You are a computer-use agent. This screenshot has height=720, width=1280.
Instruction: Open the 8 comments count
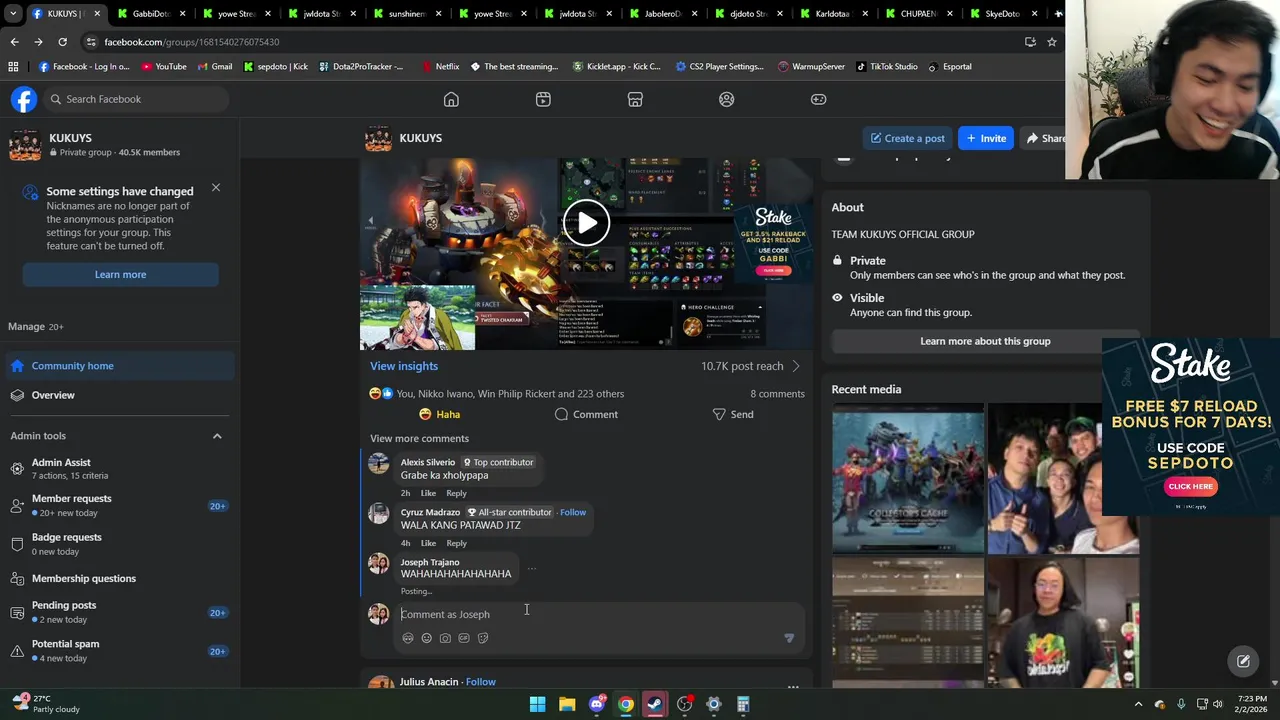pos(777,394)
